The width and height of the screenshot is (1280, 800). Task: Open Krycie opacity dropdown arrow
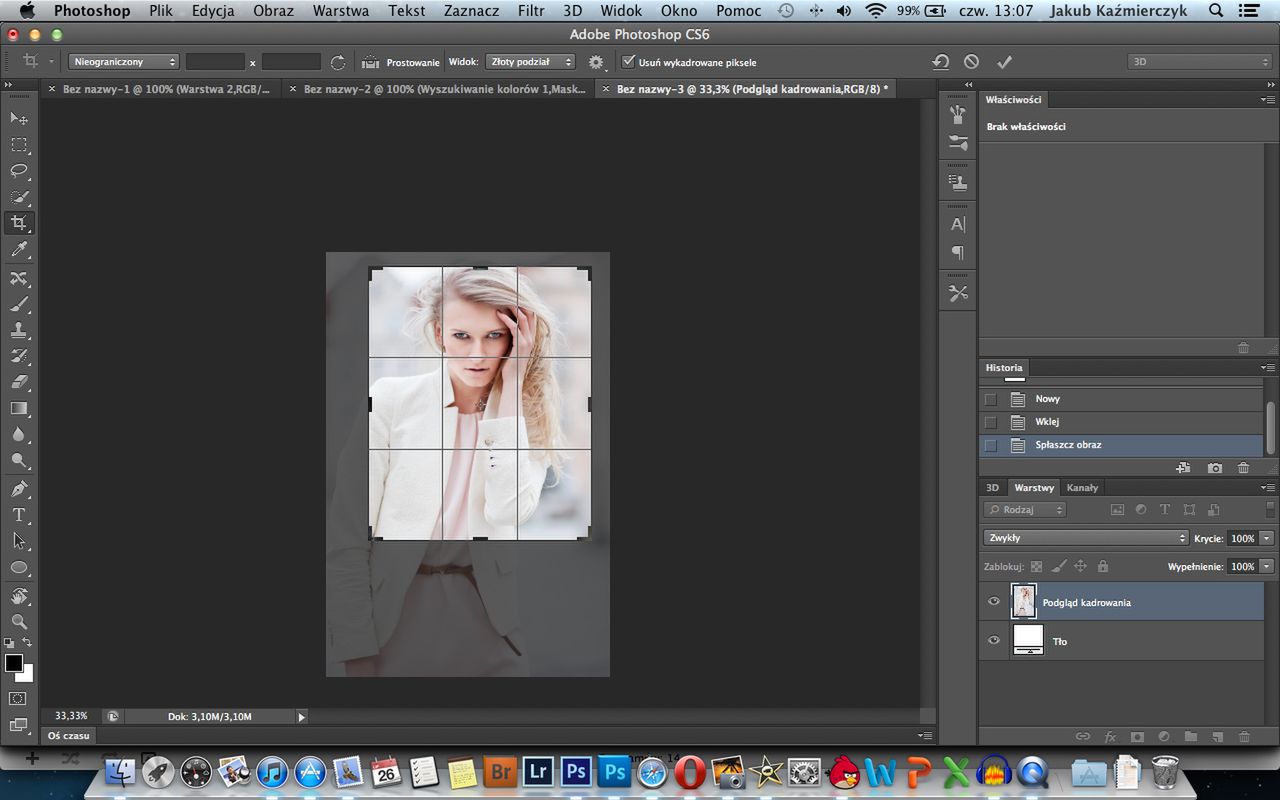click(x=1267, y=538)
